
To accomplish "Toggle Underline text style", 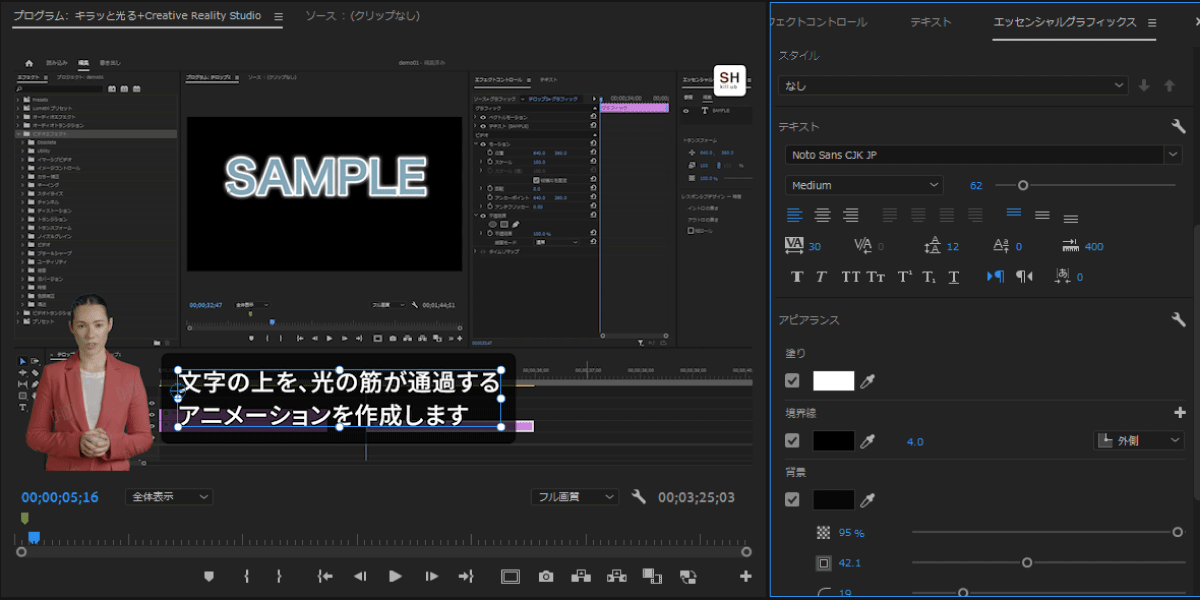I will pyautogui.click(x=954, y=277).
